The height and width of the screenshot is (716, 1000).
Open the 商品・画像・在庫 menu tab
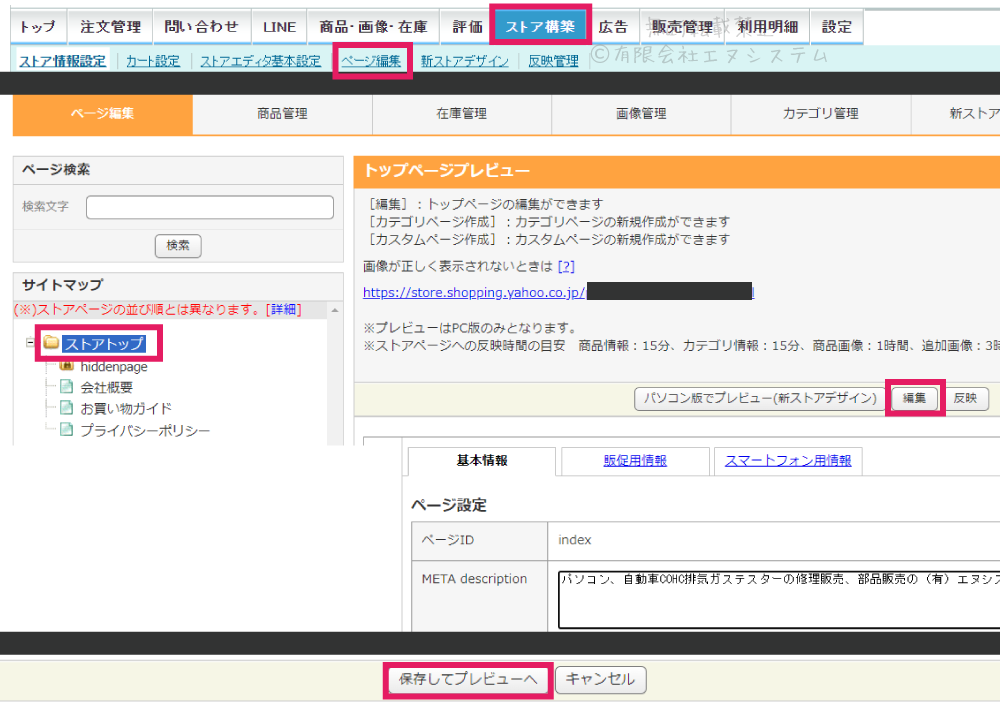[x=373, y=27]
